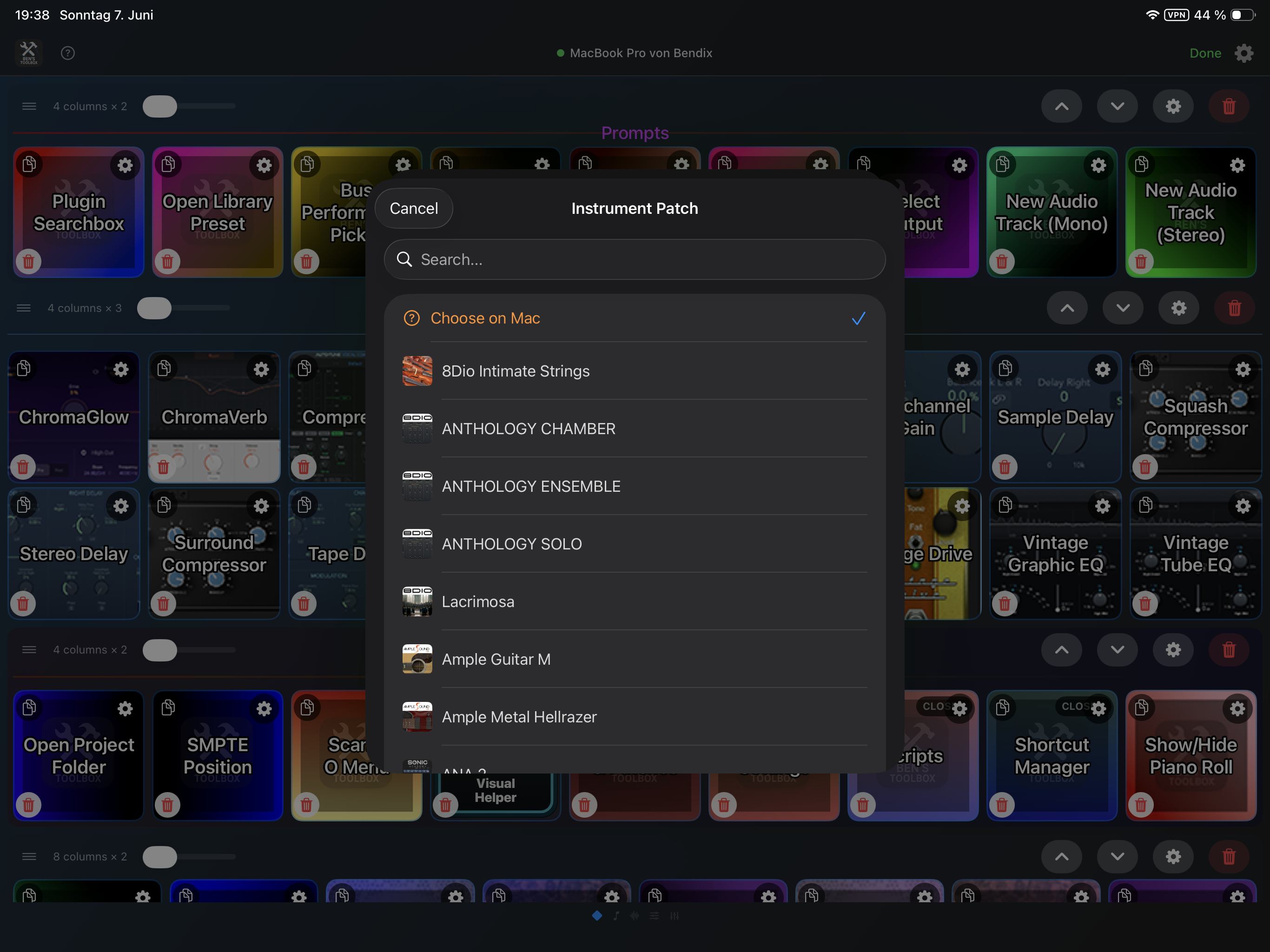This screenshot has height=952, width=1270.
Task: Move the Open Project Folder section up
Action: pos(1062,650)
